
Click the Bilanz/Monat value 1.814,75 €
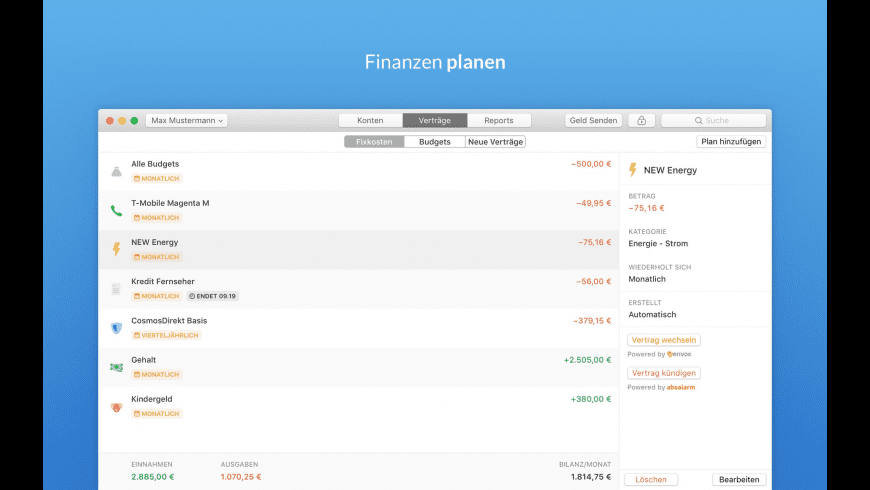point(591,477)
